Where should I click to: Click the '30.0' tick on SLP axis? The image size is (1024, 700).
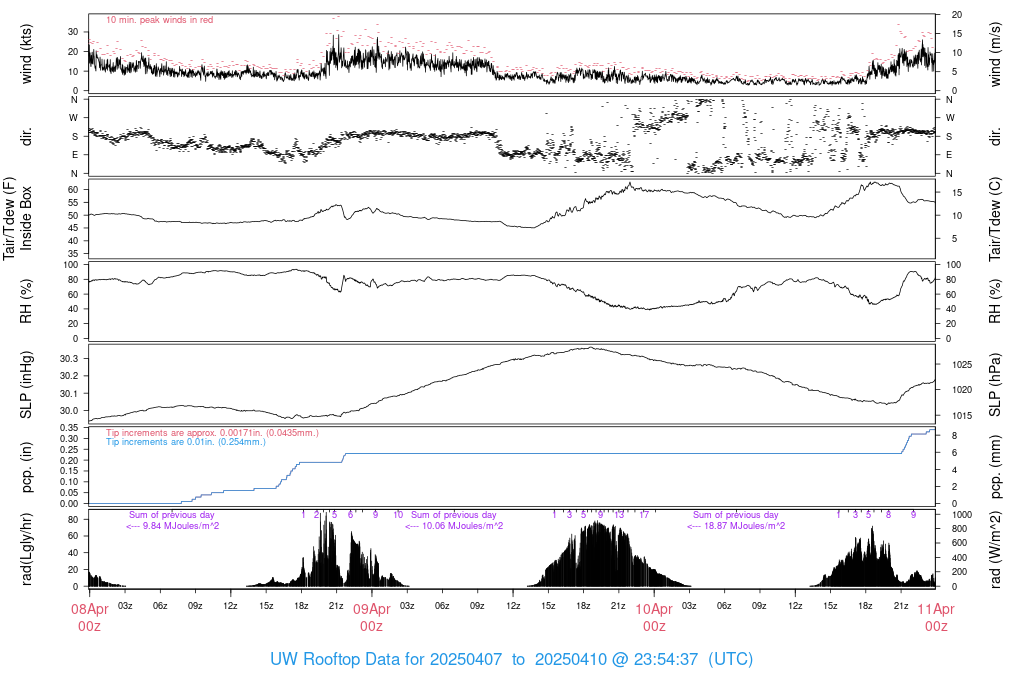[69, 411]
